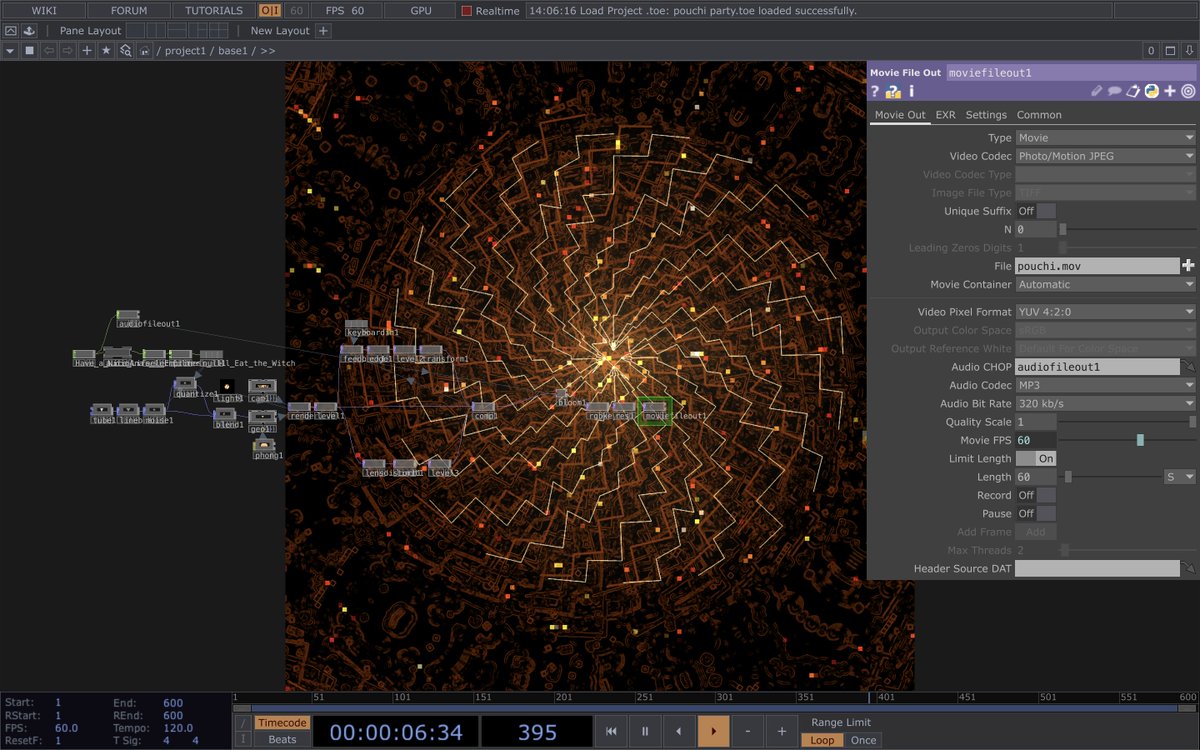This screenshot has width=1200, height=750.
Task: Click the plus icon in path bar
Action: [x=87, y=50]
